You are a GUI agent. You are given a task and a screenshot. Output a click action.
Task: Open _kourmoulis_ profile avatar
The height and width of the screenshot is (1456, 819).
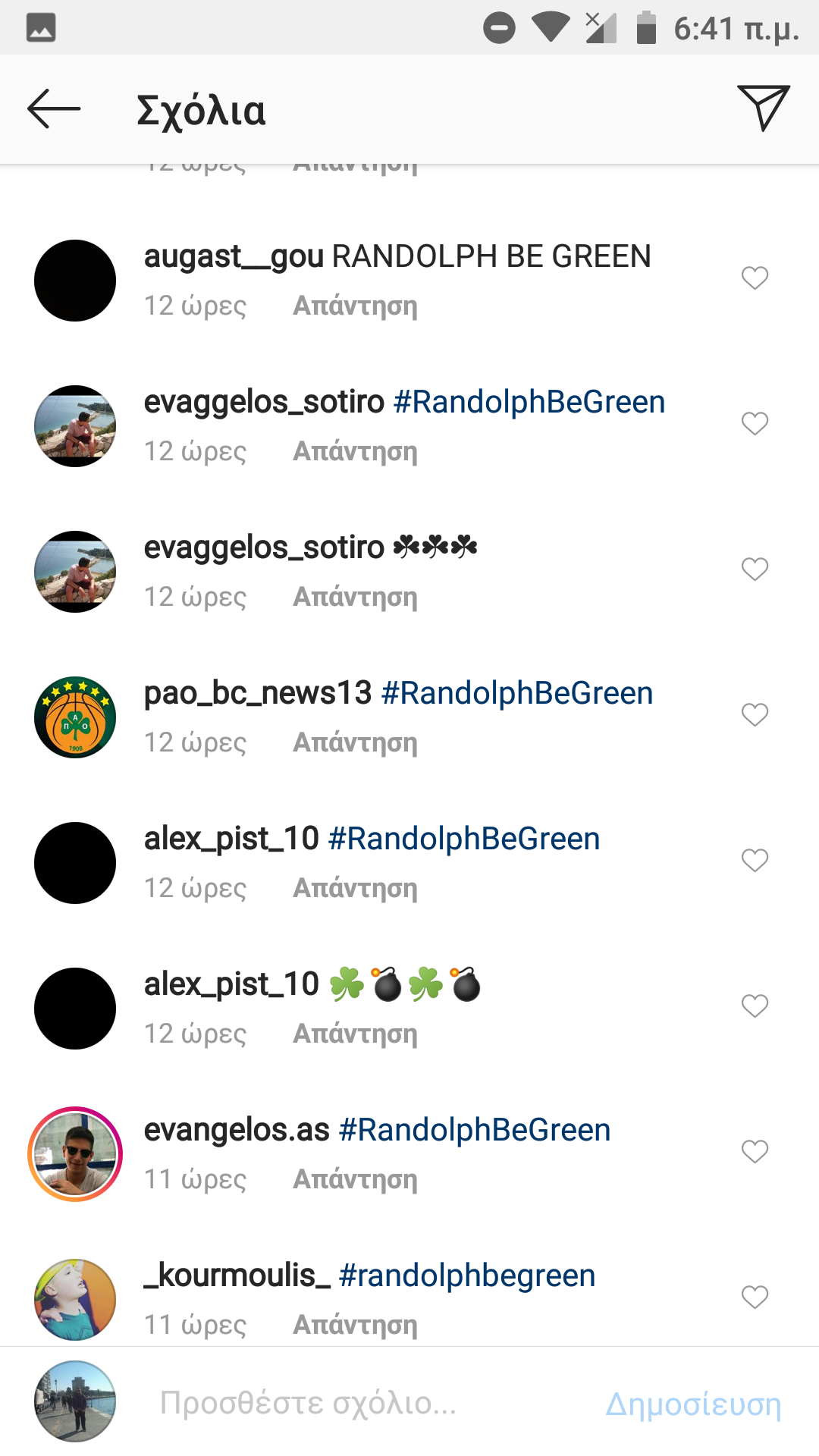coord(75,1300)
